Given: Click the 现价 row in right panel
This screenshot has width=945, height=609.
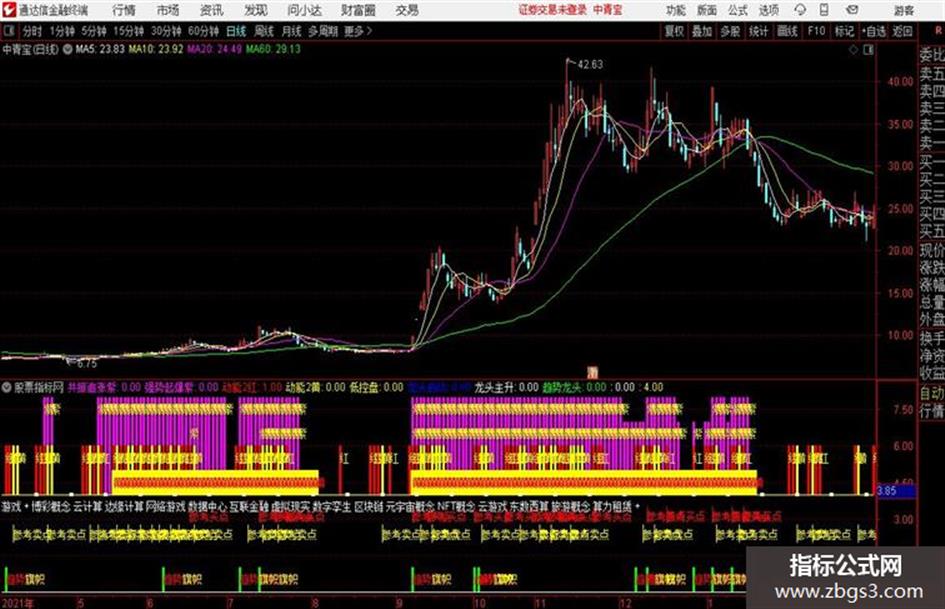Looking at the screenshot, I should pos(932,250).
